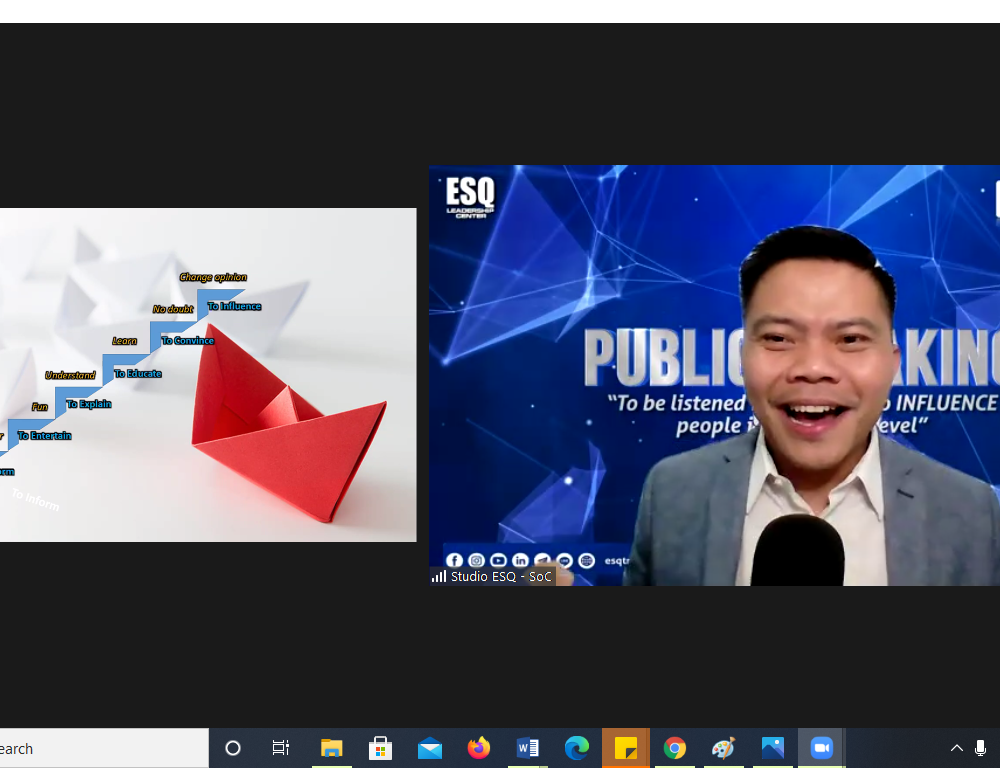
Task: Select the shared paper boat slide
Action: coord(207,375)
